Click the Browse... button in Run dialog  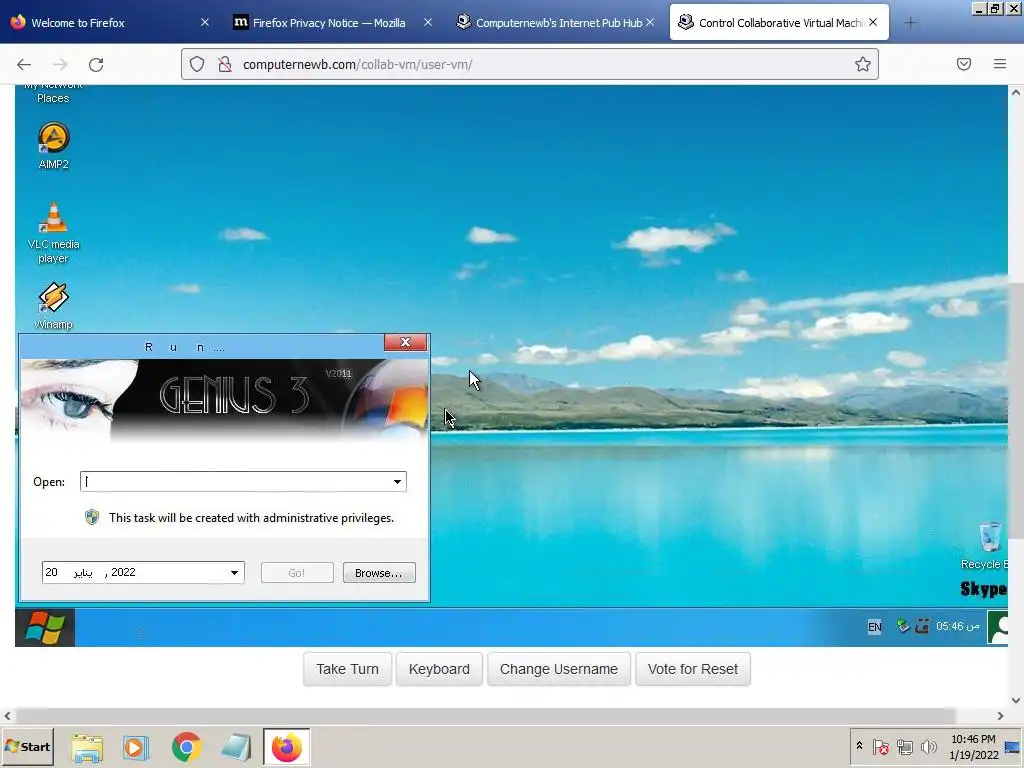(379, 573)
